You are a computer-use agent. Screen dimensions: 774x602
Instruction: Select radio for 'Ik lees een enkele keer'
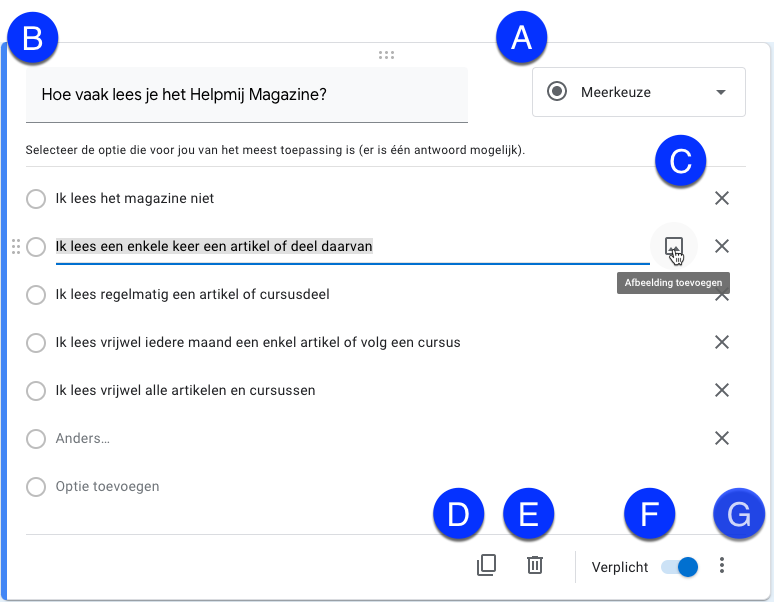[x=36, y=247]
